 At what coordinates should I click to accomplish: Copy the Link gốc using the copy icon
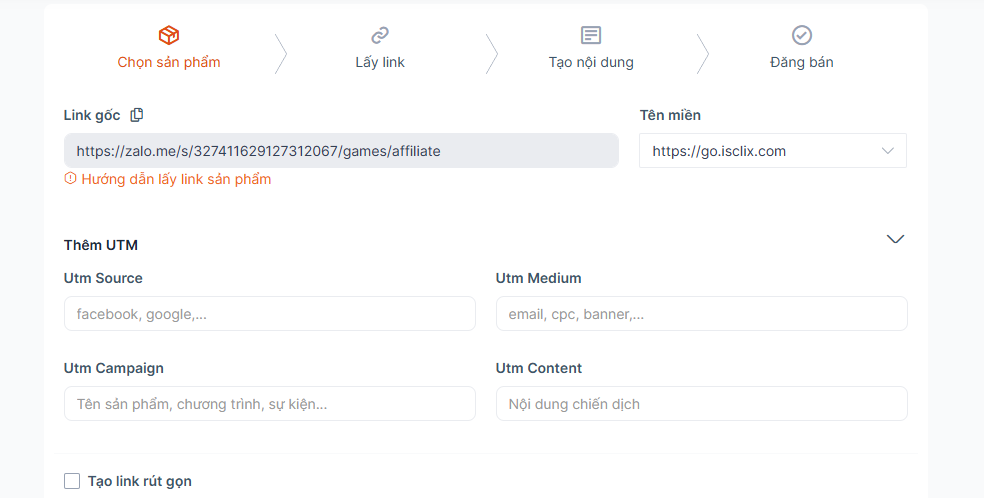coord(137,115)
